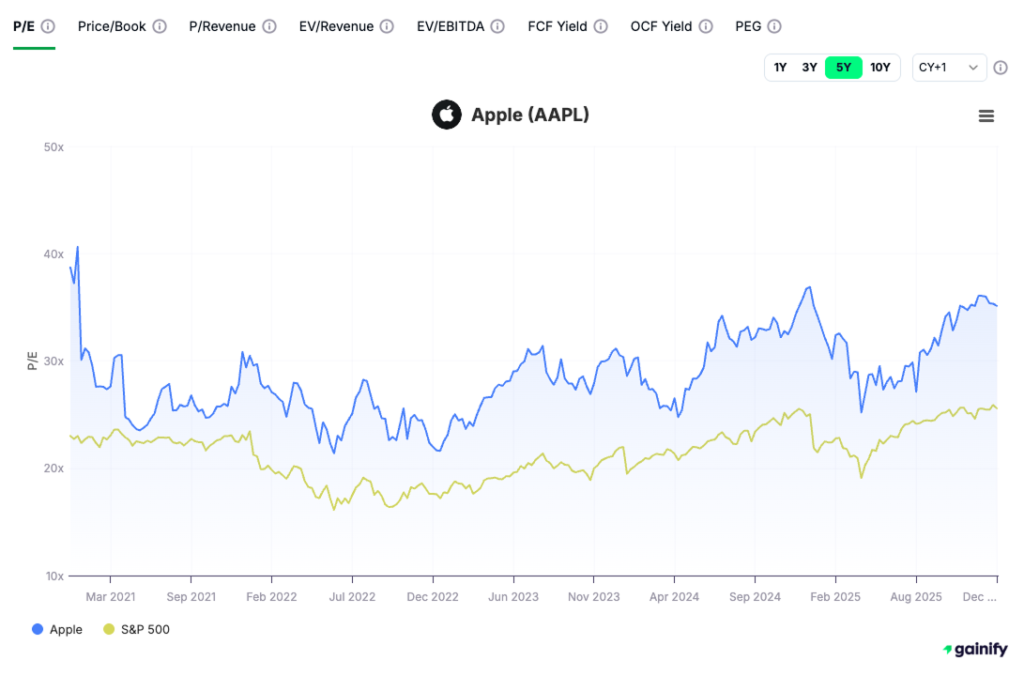
Task: Select the 10Y time range
Action: (881, 67)
